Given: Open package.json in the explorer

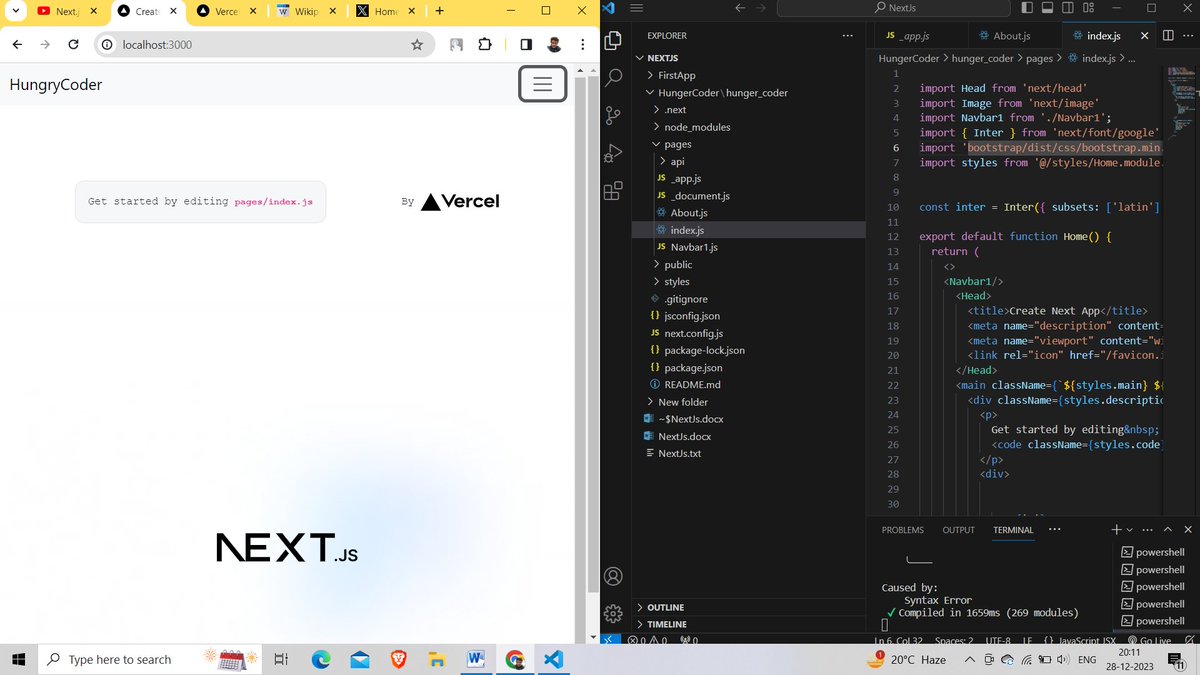Looking at the screenshot, I should coord(692,367).
